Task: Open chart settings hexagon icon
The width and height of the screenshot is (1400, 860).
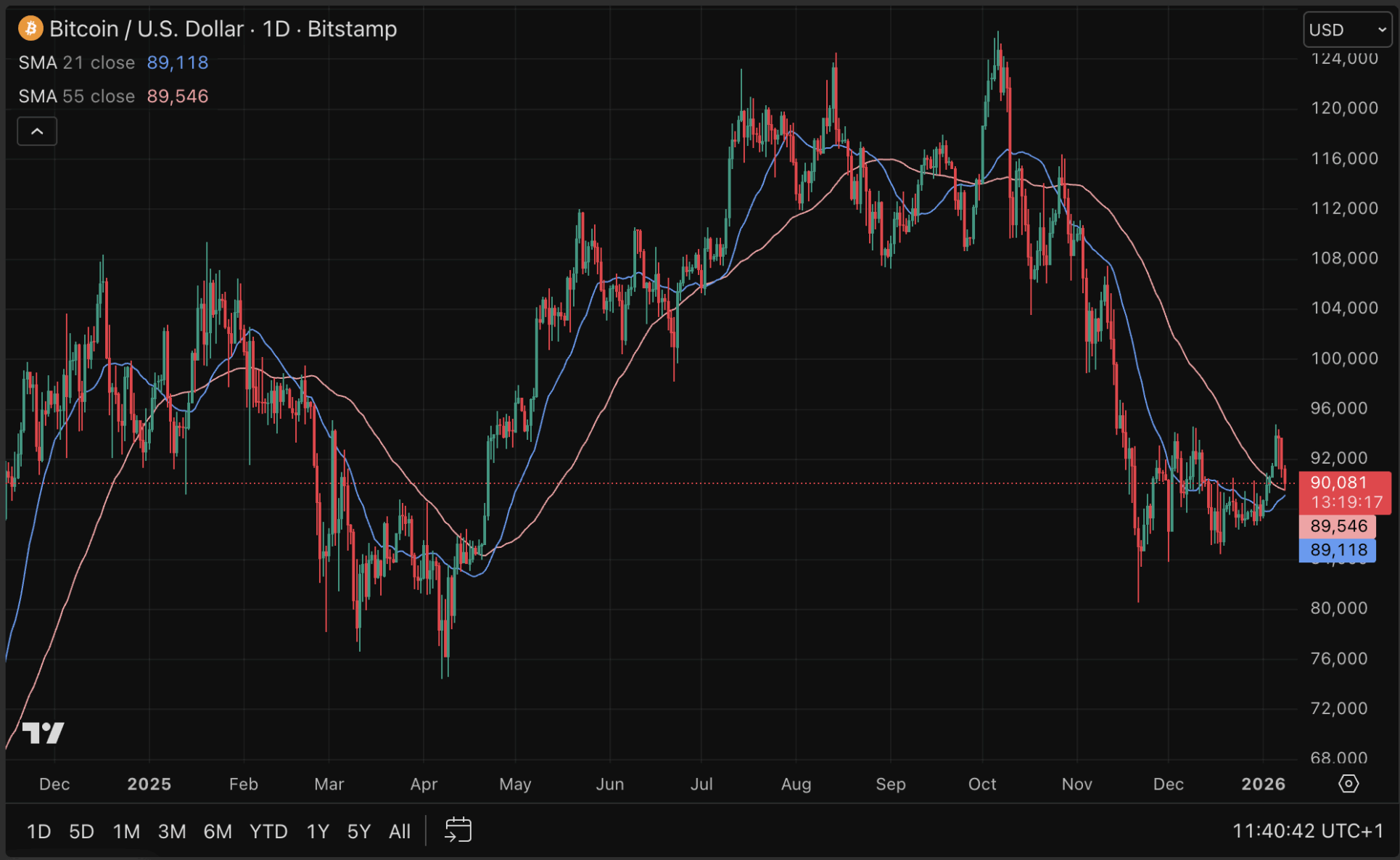Action: click(1348, 784)
